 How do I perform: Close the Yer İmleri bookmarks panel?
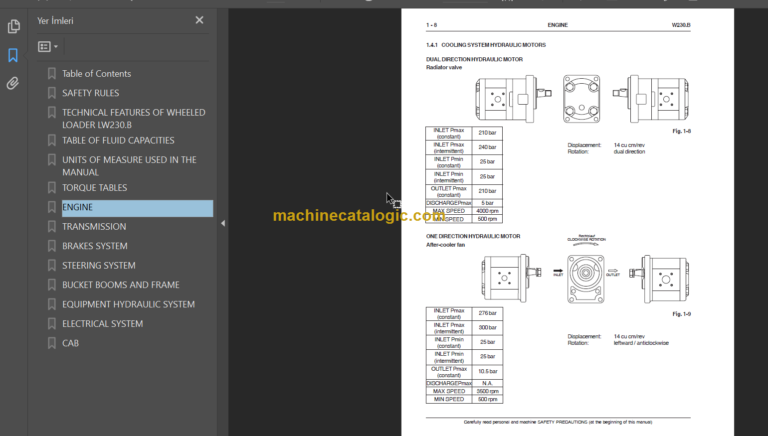199,20
